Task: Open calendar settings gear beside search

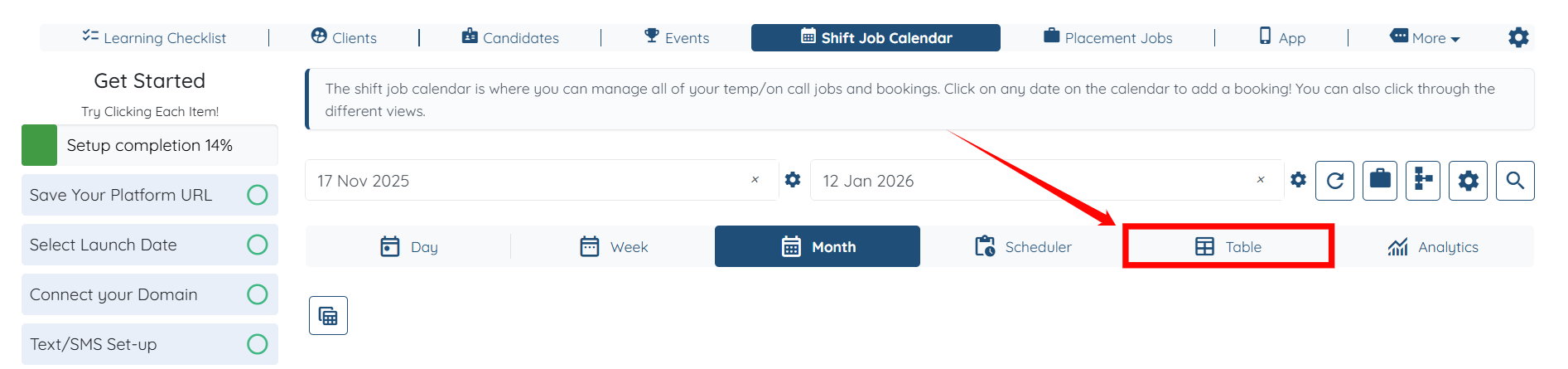Action: 1468,181
